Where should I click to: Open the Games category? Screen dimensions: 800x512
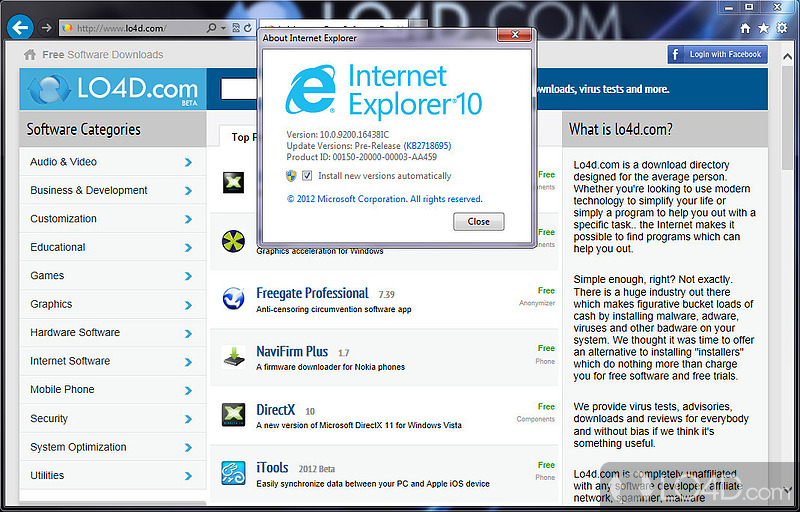[47, 275]
